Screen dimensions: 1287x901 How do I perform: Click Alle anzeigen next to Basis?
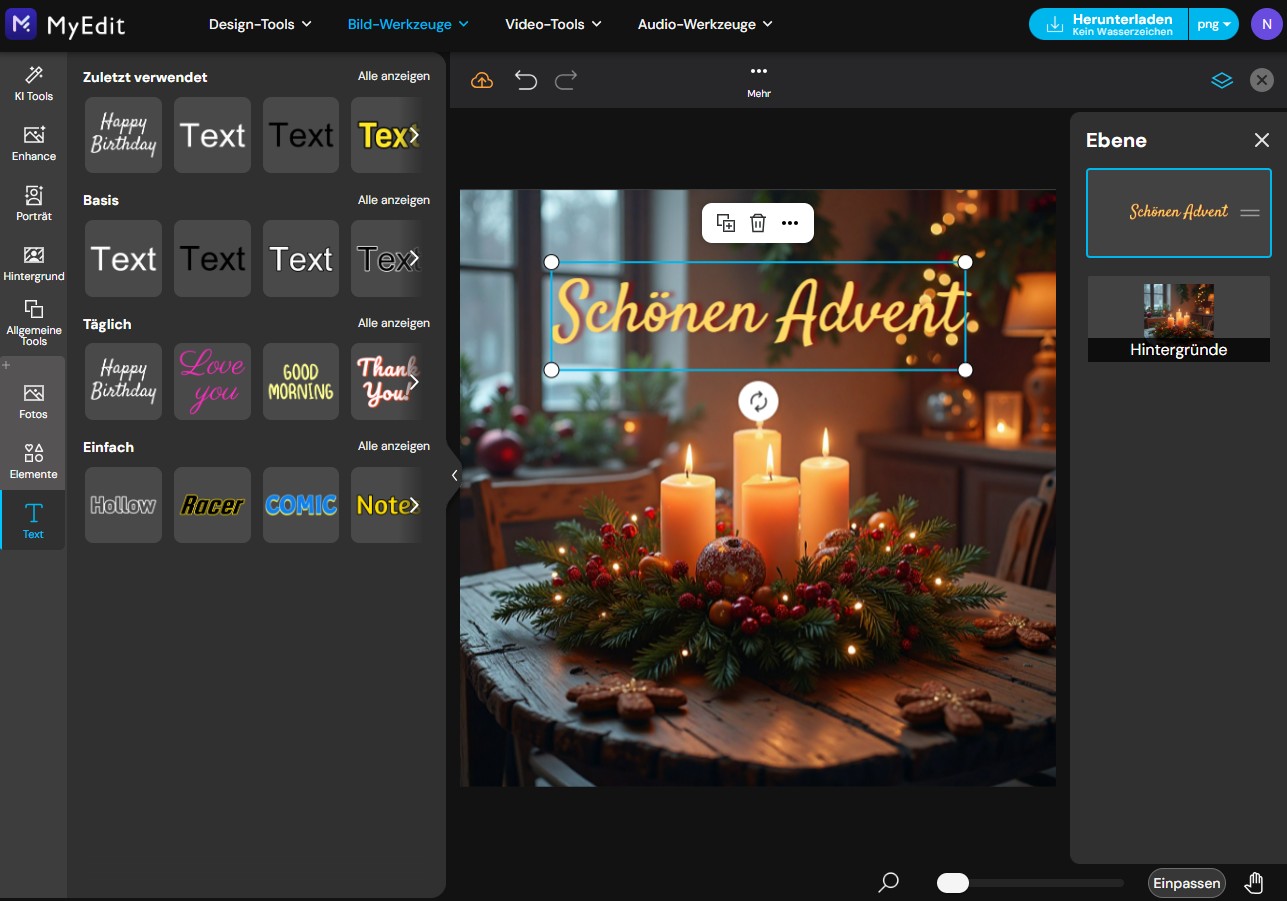393,199
